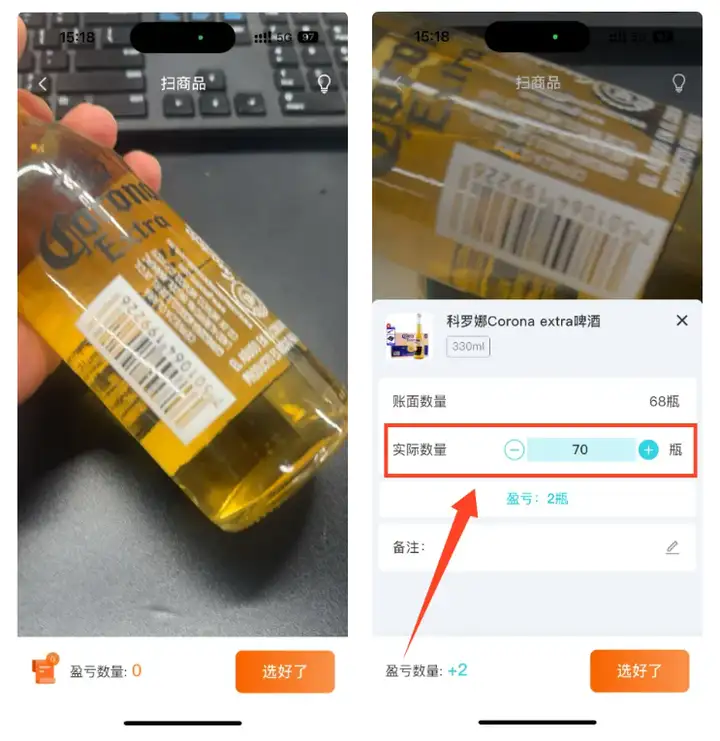
Task: Toggle flashlight bulb icon on left phone
Action: coord(324,84)
